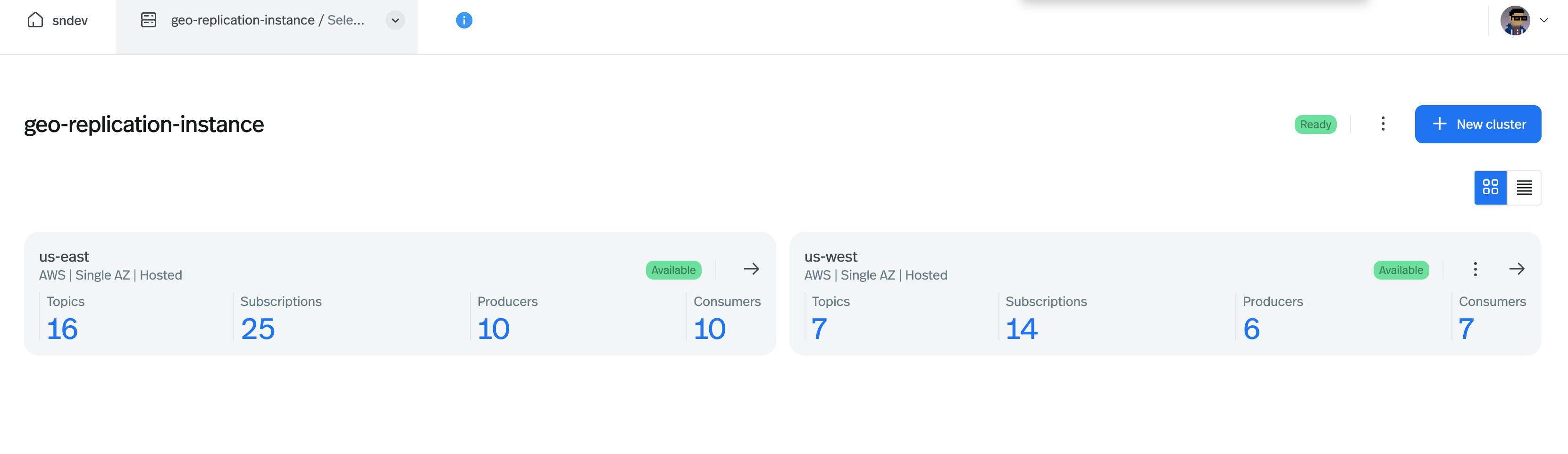Open the us-west cluster via its arrow
1568x454 pixels.
1517,269
